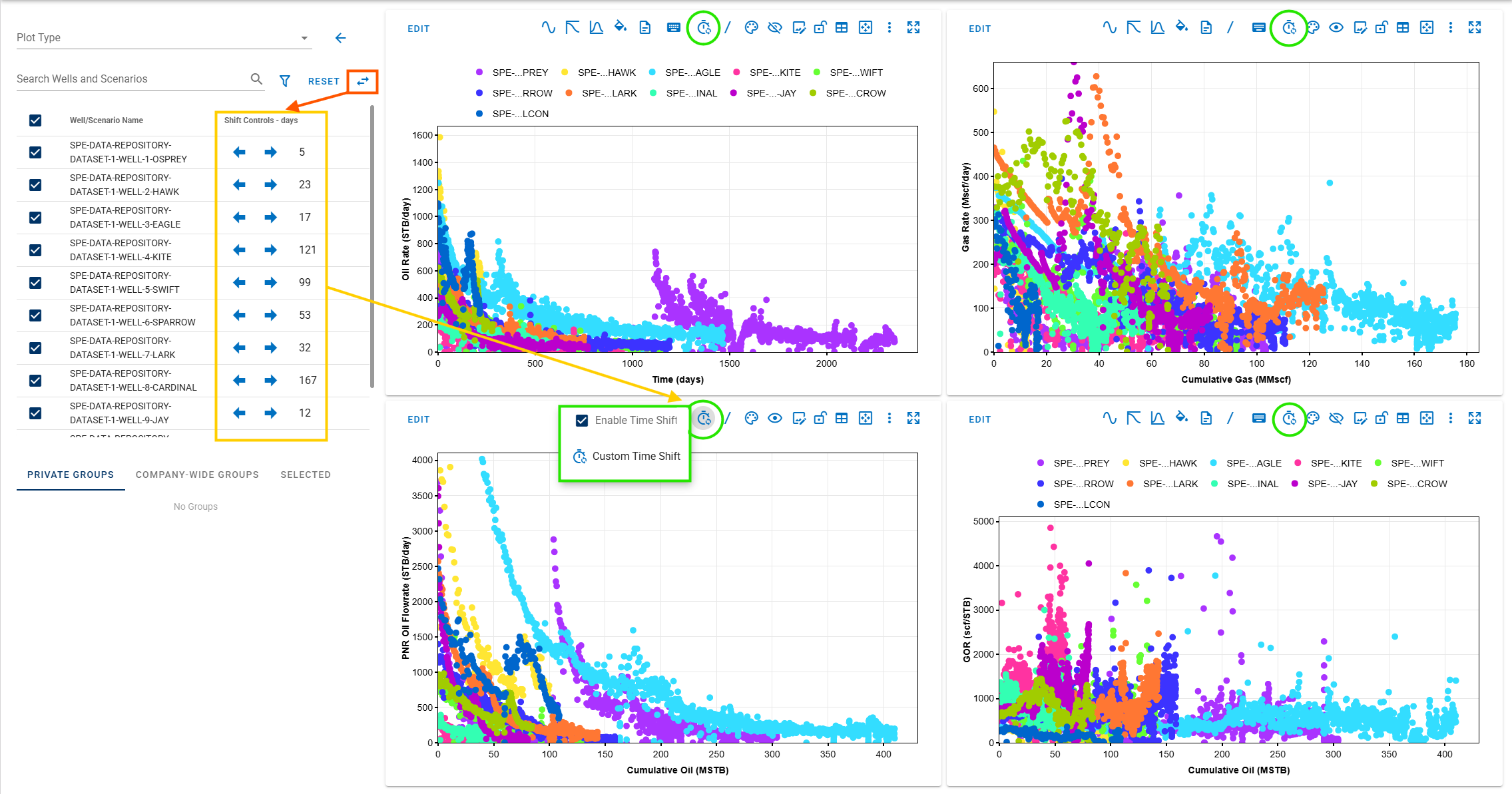Uncheck the WELL-4-KITE well checkbox
Screen dimensions: 1512x794
[x=35, y=250]
